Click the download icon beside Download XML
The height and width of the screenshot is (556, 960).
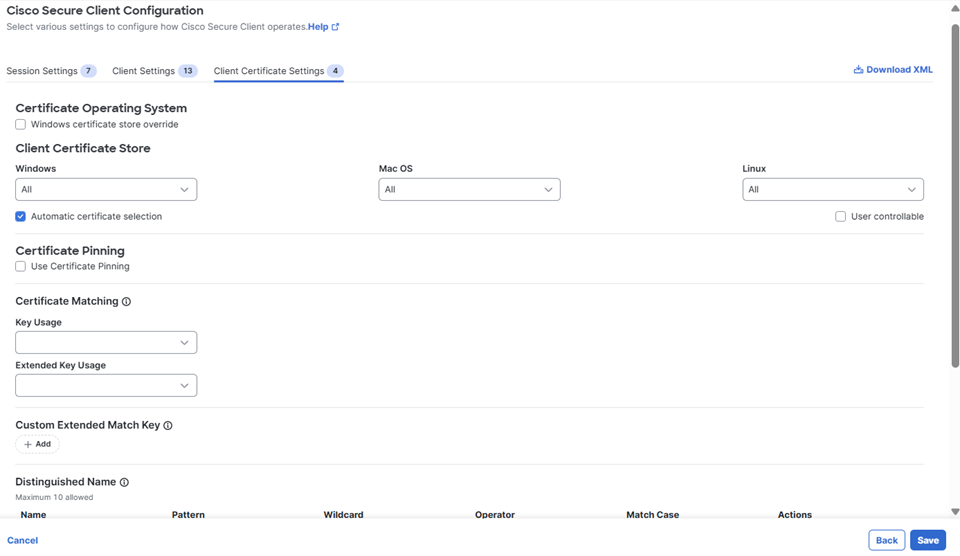858,70
